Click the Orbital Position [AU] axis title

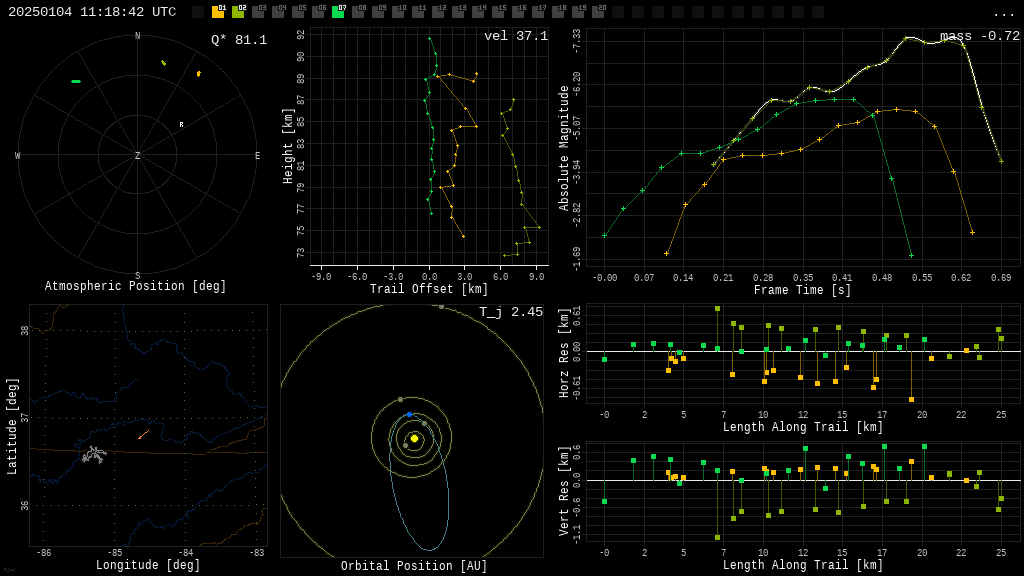tap(414, 566)
